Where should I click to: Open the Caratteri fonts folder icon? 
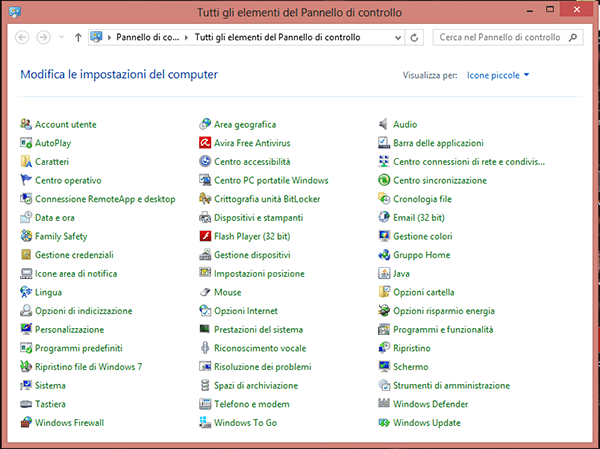coord(26,162)
